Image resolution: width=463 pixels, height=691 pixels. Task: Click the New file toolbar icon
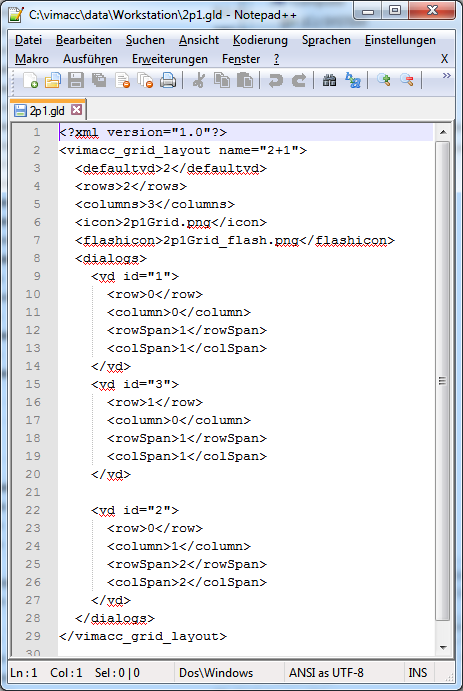pos(30,80)
